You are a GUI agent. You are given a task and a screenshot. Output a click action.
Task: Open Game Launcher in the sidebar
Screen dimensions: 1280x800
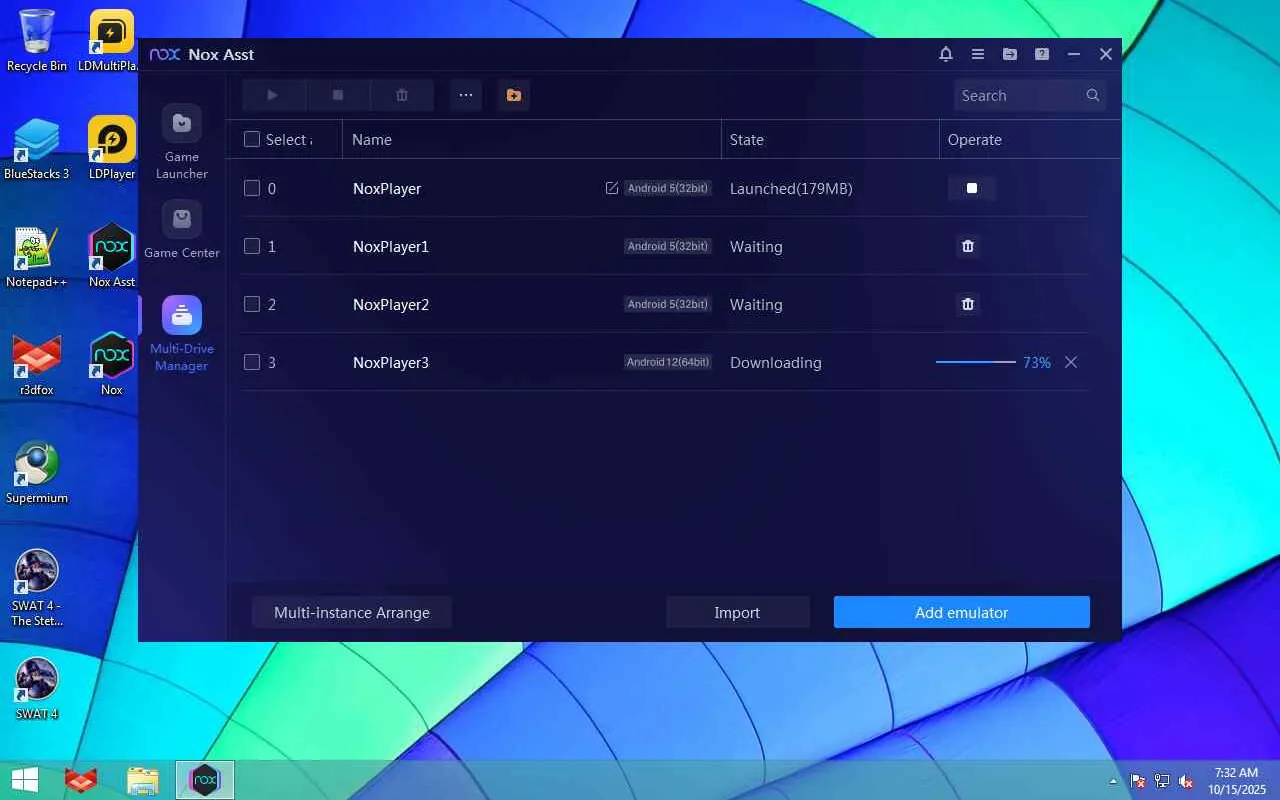pyautogui.click(x=182, y=142)
